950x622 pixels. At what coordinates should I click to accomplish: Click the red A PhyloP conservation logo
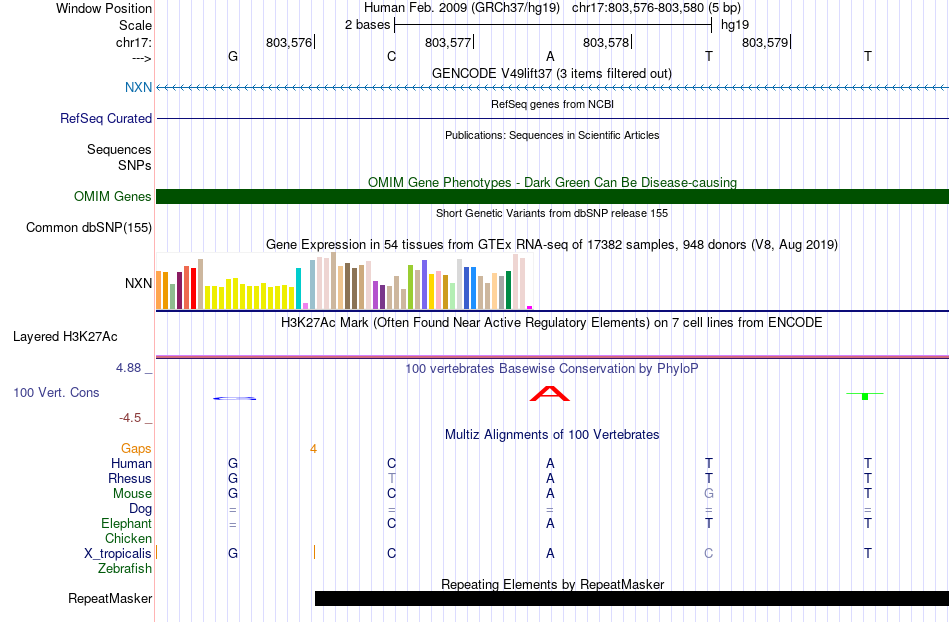[550, 394]
